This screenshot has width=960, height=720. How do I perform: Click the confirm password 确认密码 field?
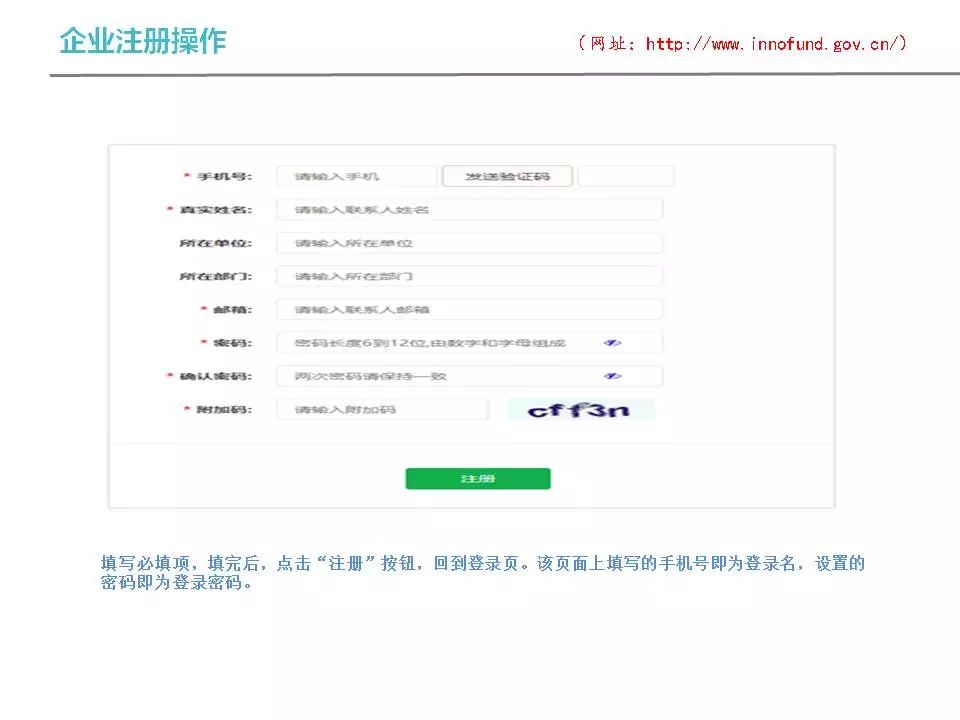click(x=470, y=376)
